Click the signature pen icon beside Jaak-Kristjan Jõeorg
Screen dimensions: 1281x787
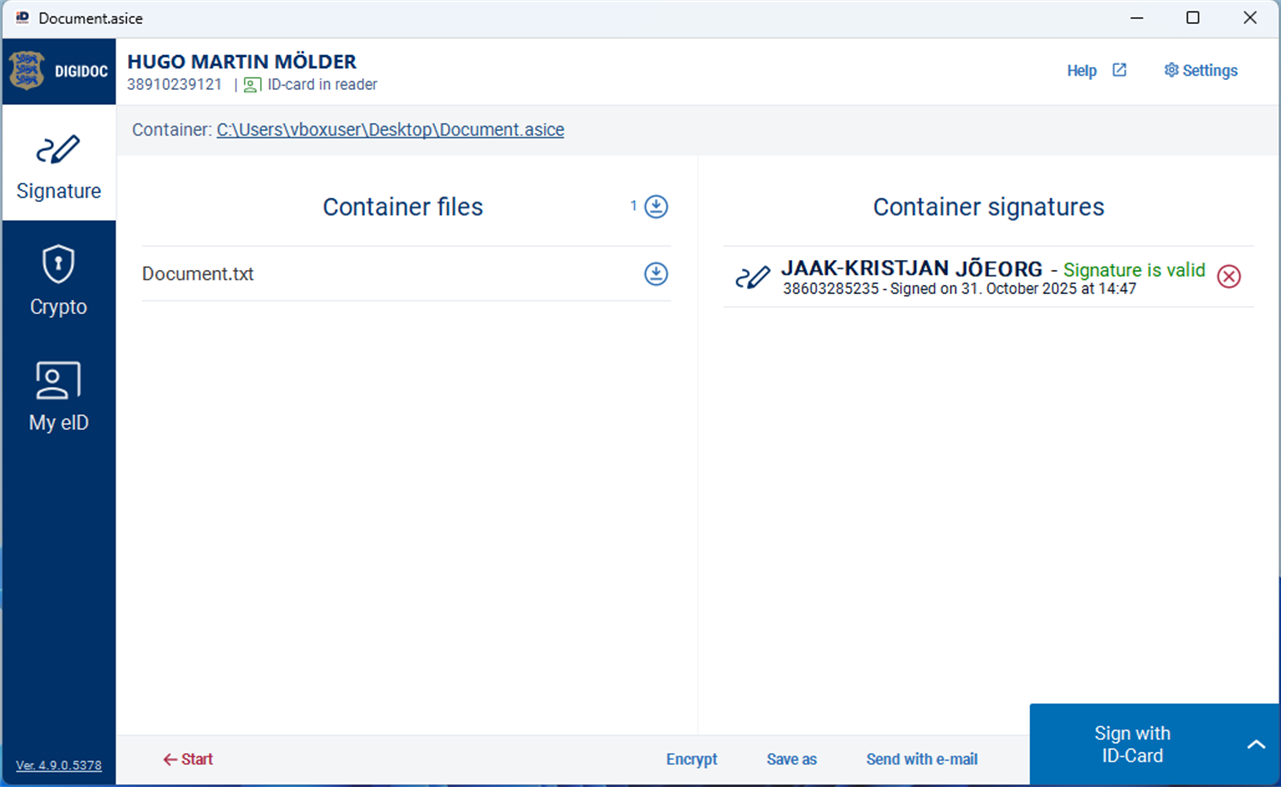click(x=752, y=278)
